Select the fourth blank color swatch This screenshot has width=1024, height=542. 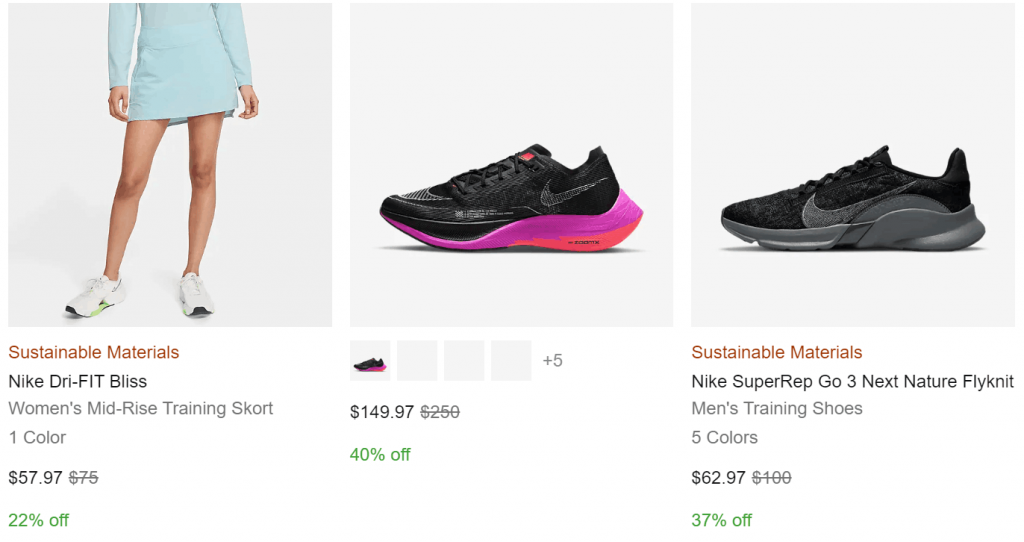(x=511, y=361)
